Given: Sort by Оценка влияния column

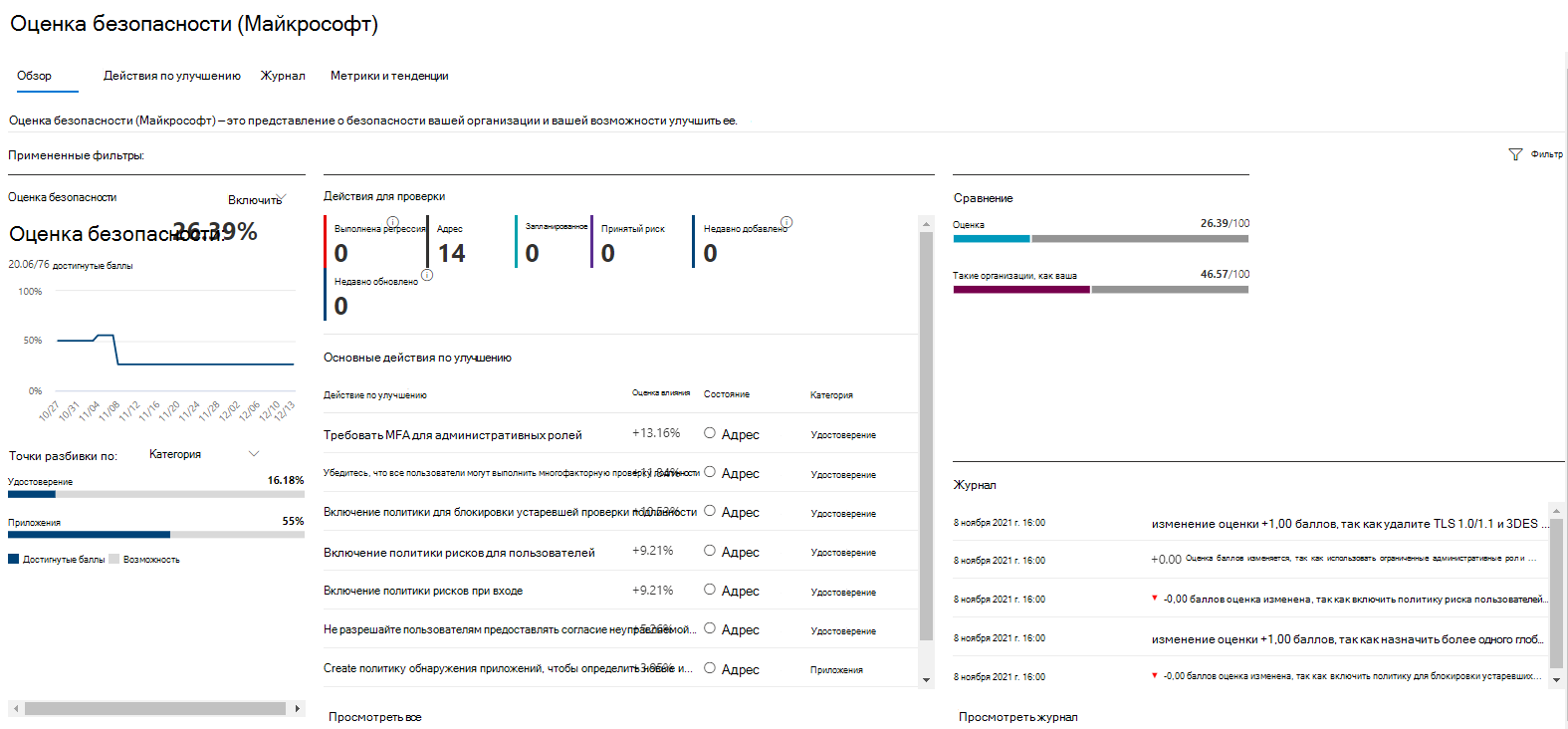Looking at the screenshot, I should (661, 393).
